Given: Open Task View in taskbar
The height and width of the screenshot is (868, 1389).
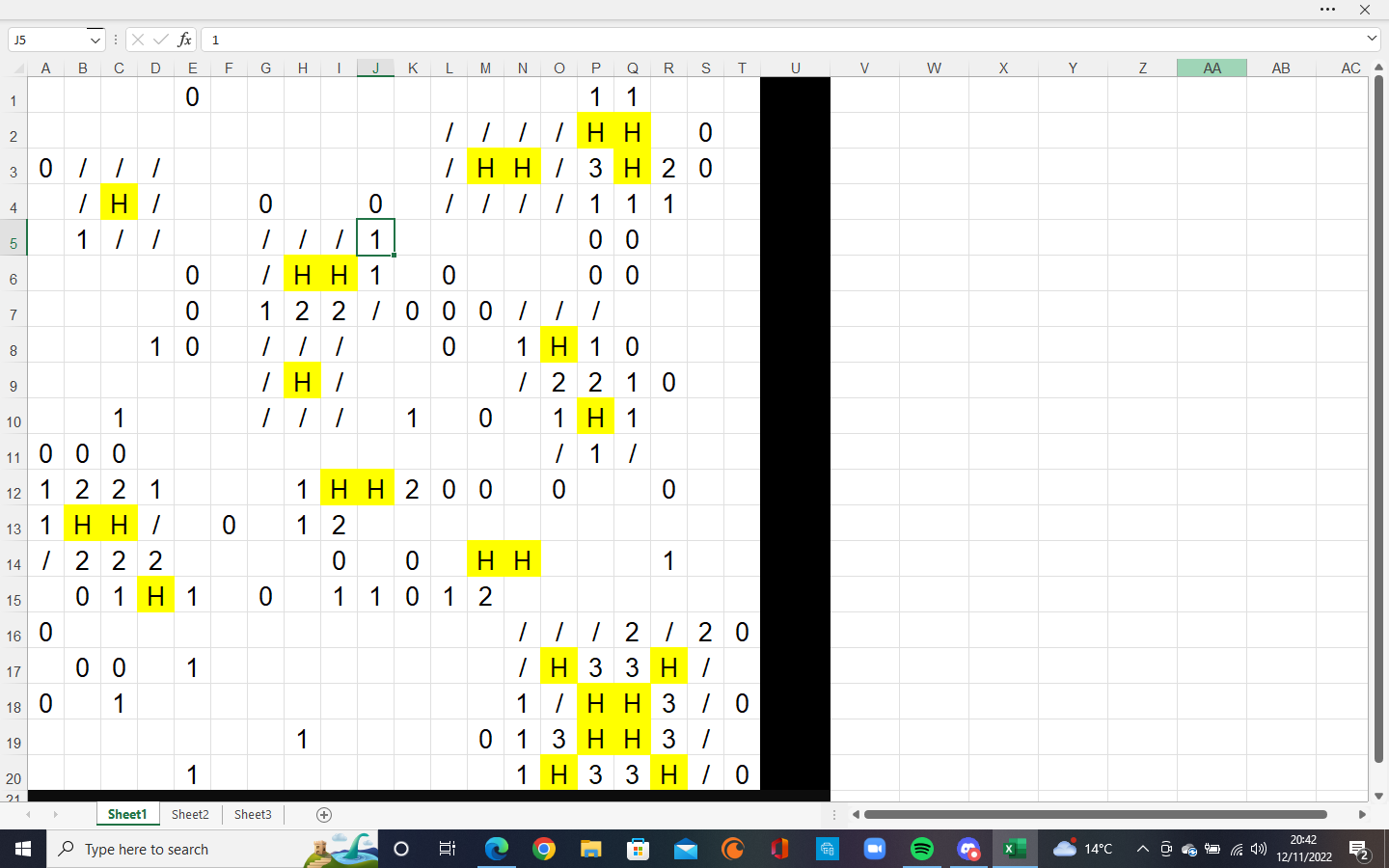Looking at the screenshot, I should pyautogui.click(x=448, y=849).
